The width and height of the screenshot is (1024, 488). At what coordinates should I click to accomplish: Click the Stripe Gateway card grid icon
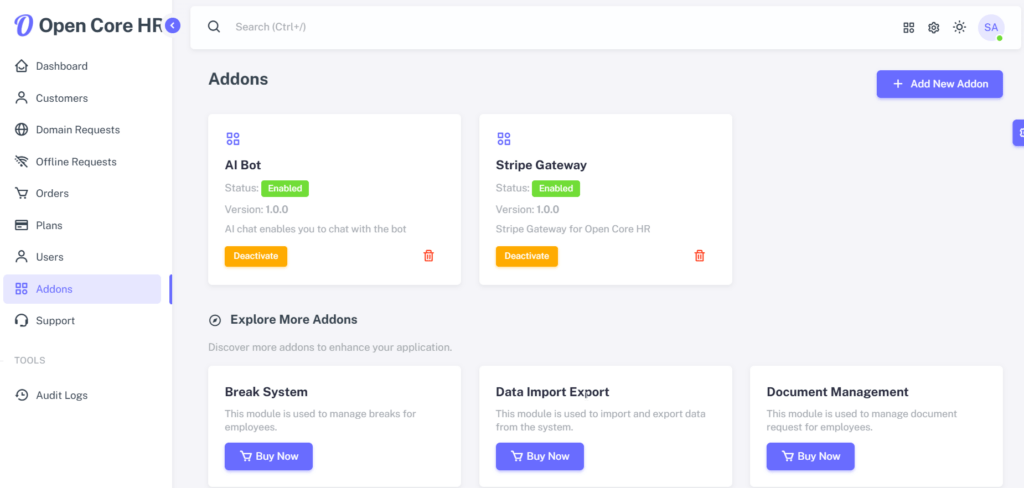[x=504, y=138]
